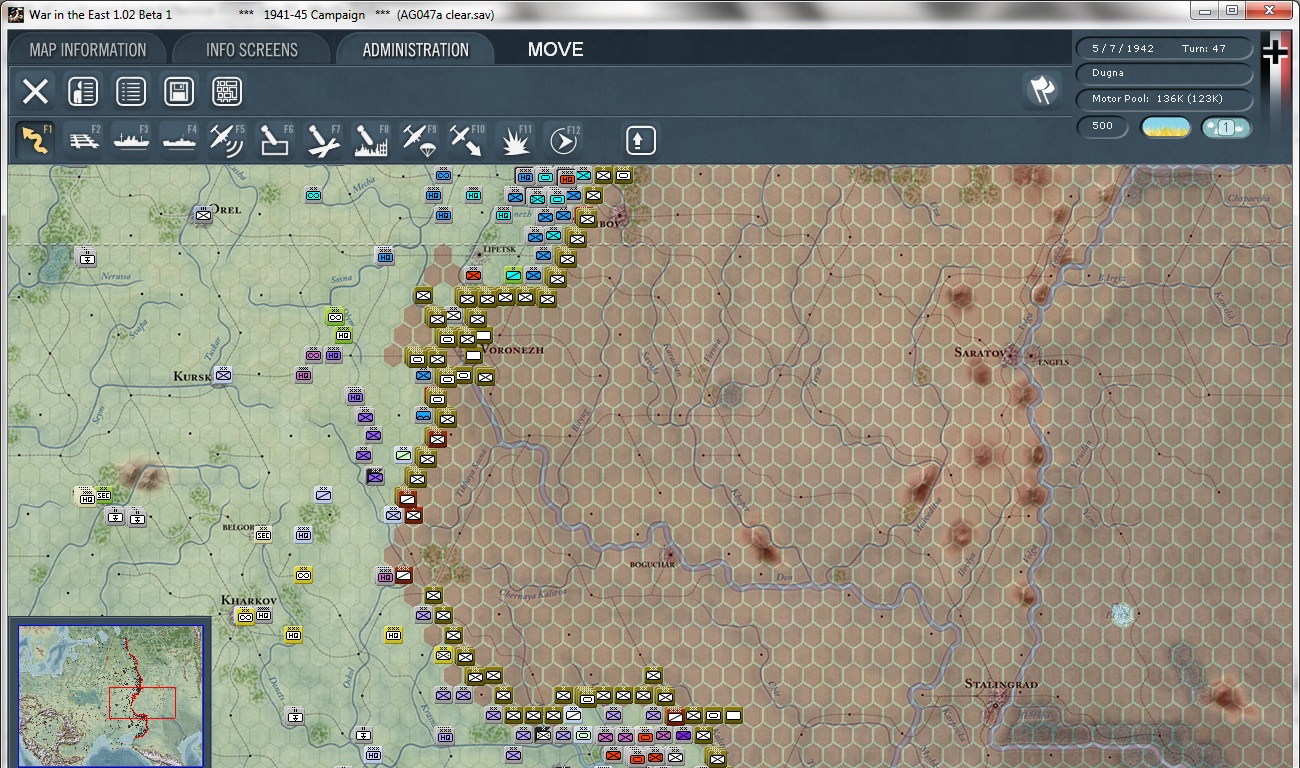Click the floppy disk save game icon
The height and width of the screenshot is (768, 1300).
pyautogui.click(x=179, y=92)
